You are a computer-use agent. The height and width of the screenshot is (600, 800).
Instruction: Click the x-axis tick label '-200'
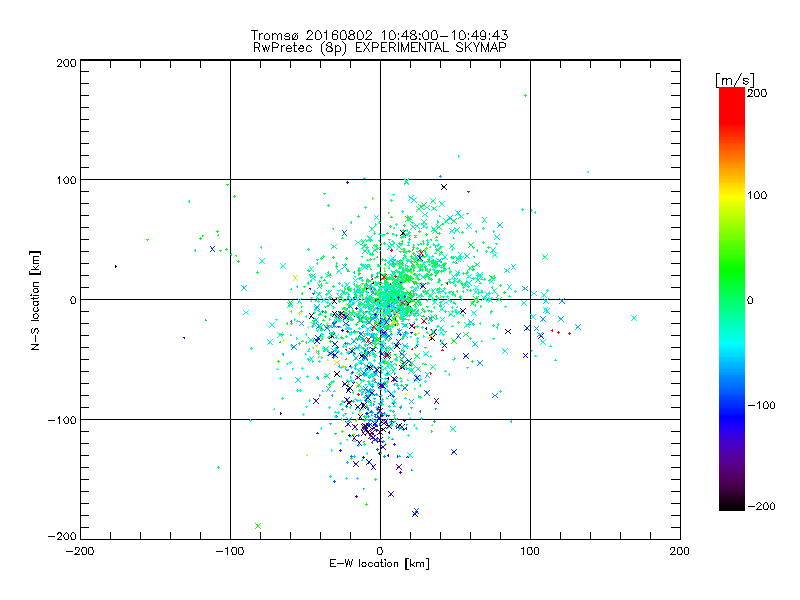coord(80,551)
